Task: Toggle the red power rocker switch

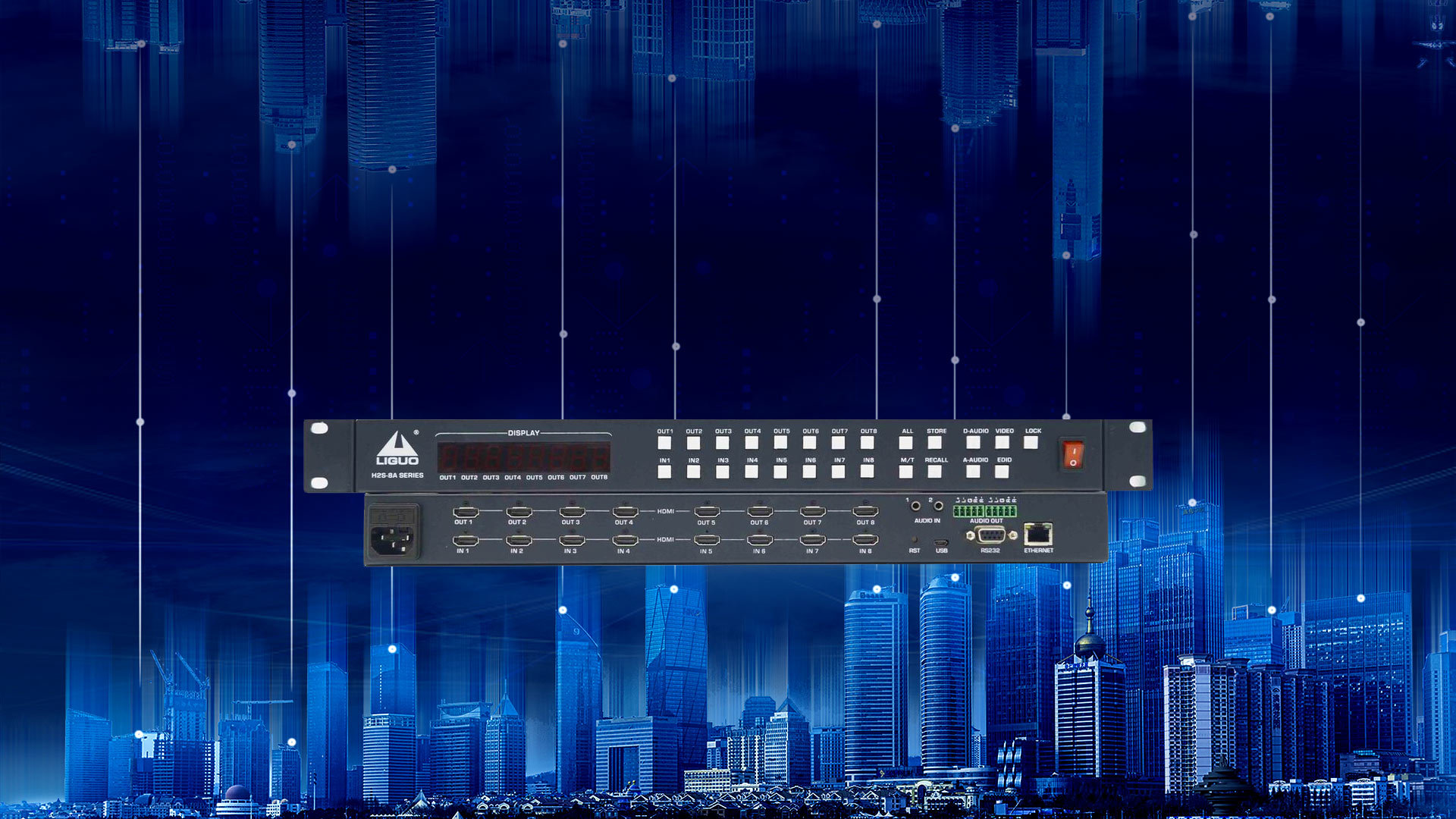Action: click(1072, 455)
